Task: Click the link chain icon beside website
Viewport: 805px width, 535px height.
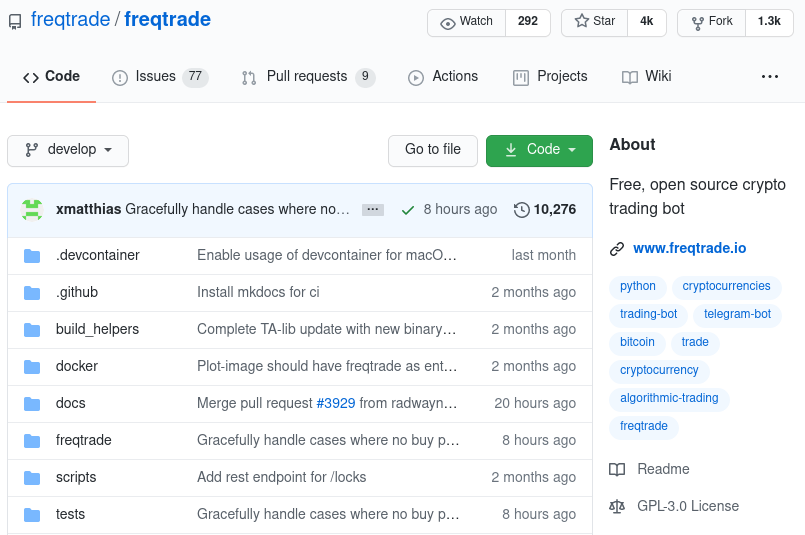Action: point(617,249)
